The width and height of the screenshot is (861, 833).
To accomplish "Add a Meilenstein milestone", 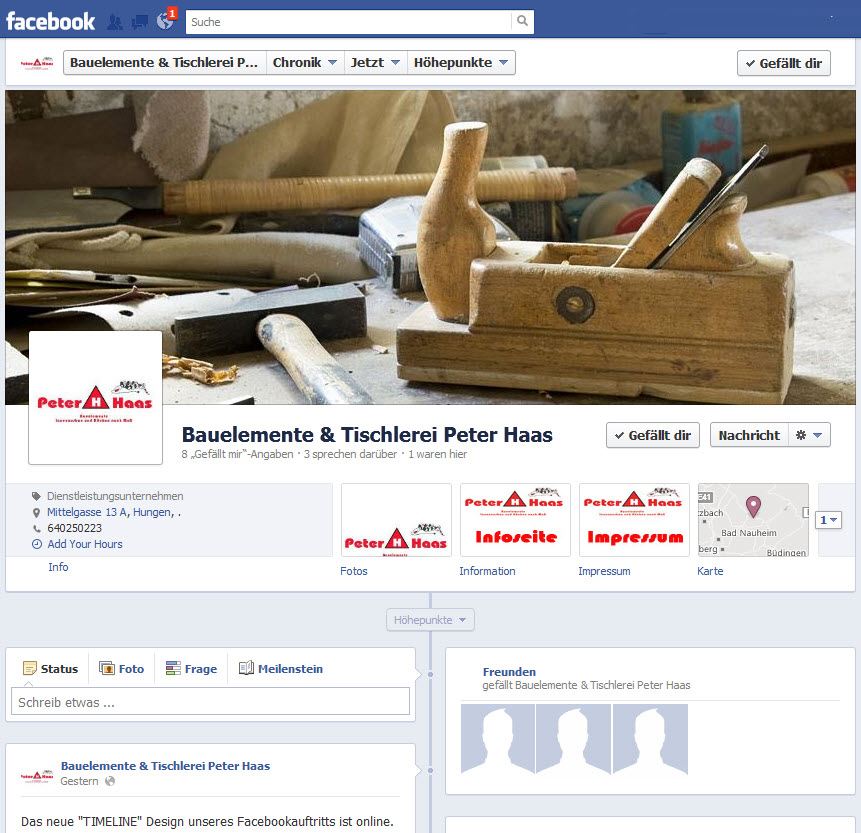I will tap(280, 669).
